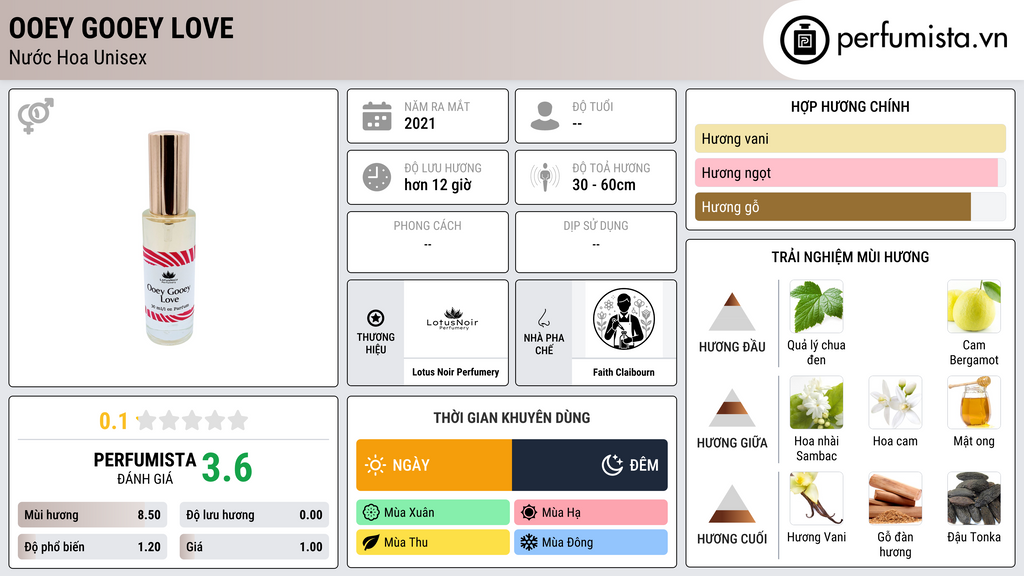Click the flower icon in Mùa Xuân
This screenshot has width=1024, height=576.
pos(371,513)
